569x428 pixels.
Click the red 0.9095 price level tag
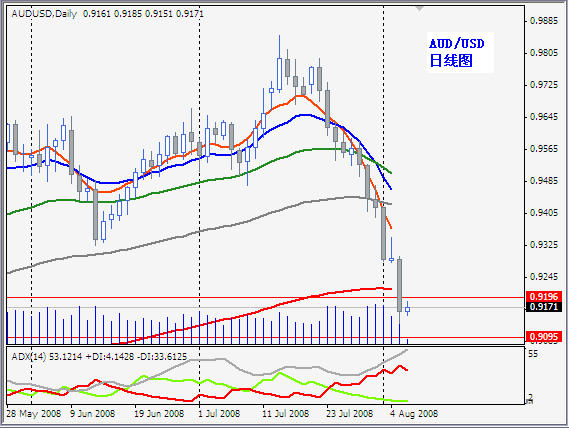click(544, 337)
